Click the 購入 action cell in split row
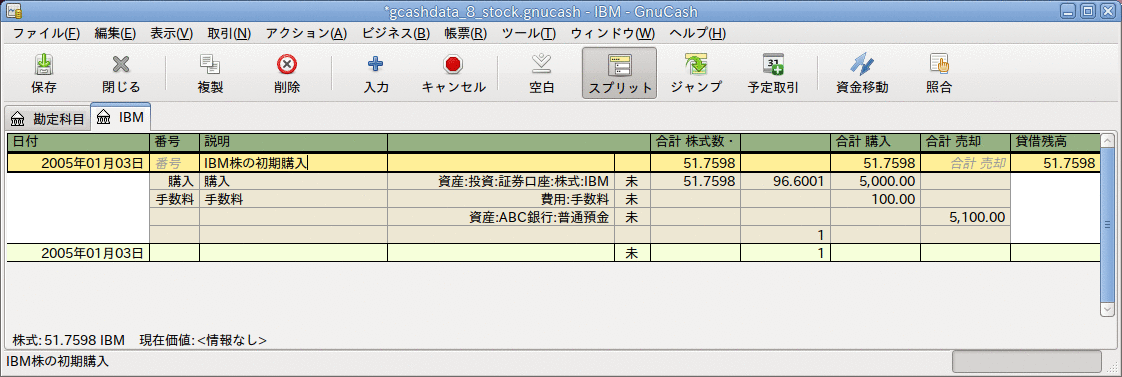Image resolution: width=1122 pixels, height=377 pixels. pyautogui.click(x=175, y=182)
